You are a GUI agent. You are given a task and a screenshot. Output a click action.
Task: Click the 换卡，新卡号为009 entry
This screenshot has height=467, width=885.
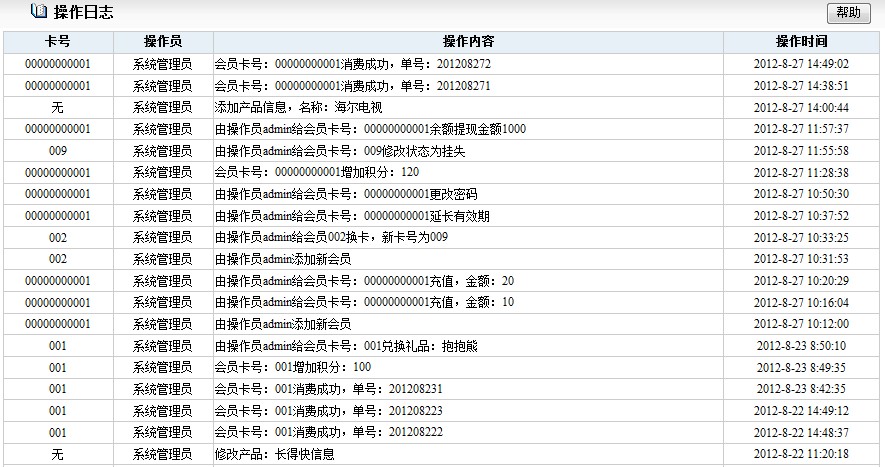[331, 238]
